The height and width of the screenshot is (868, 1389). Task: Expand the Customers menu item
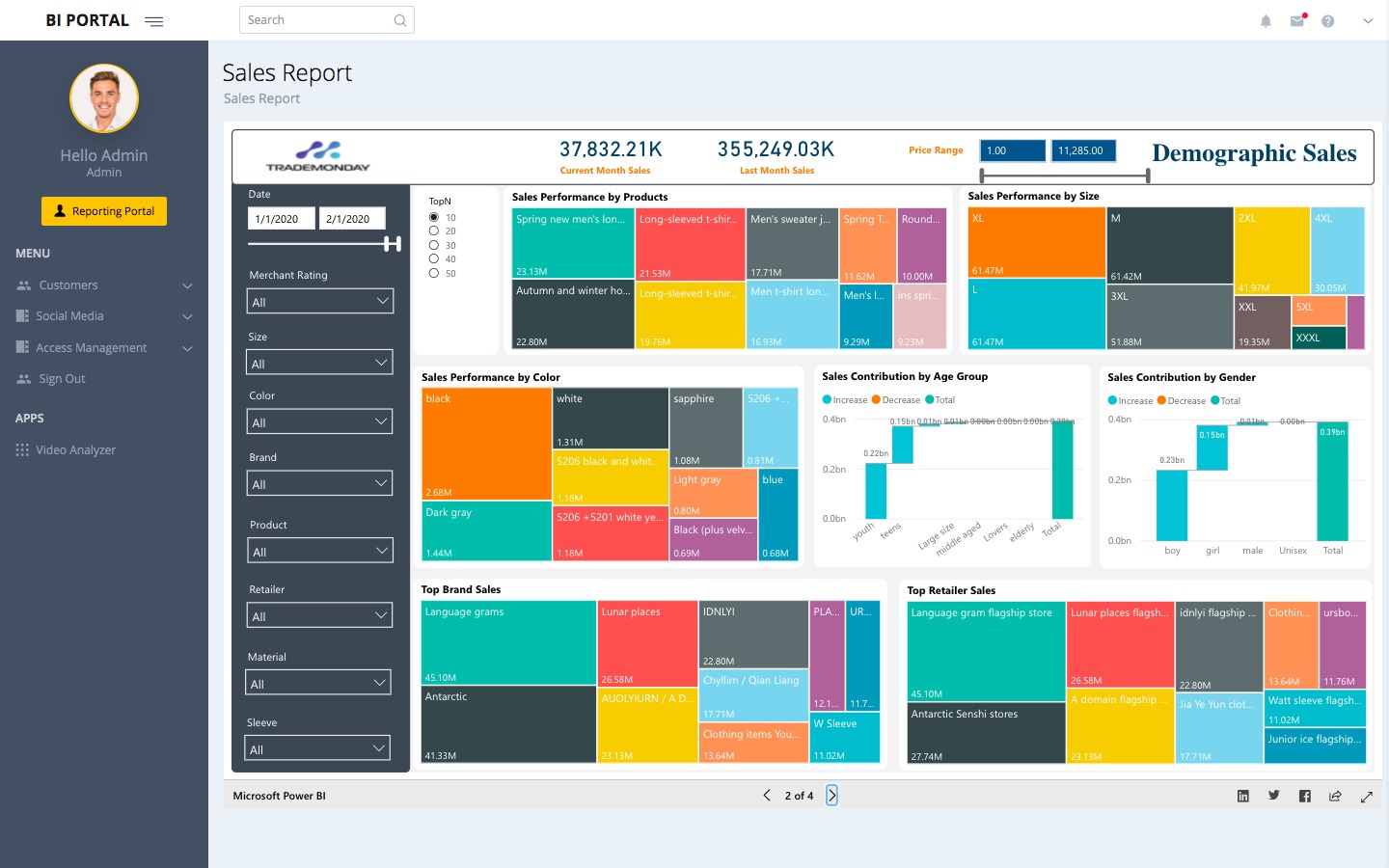(x=104, y=285)
